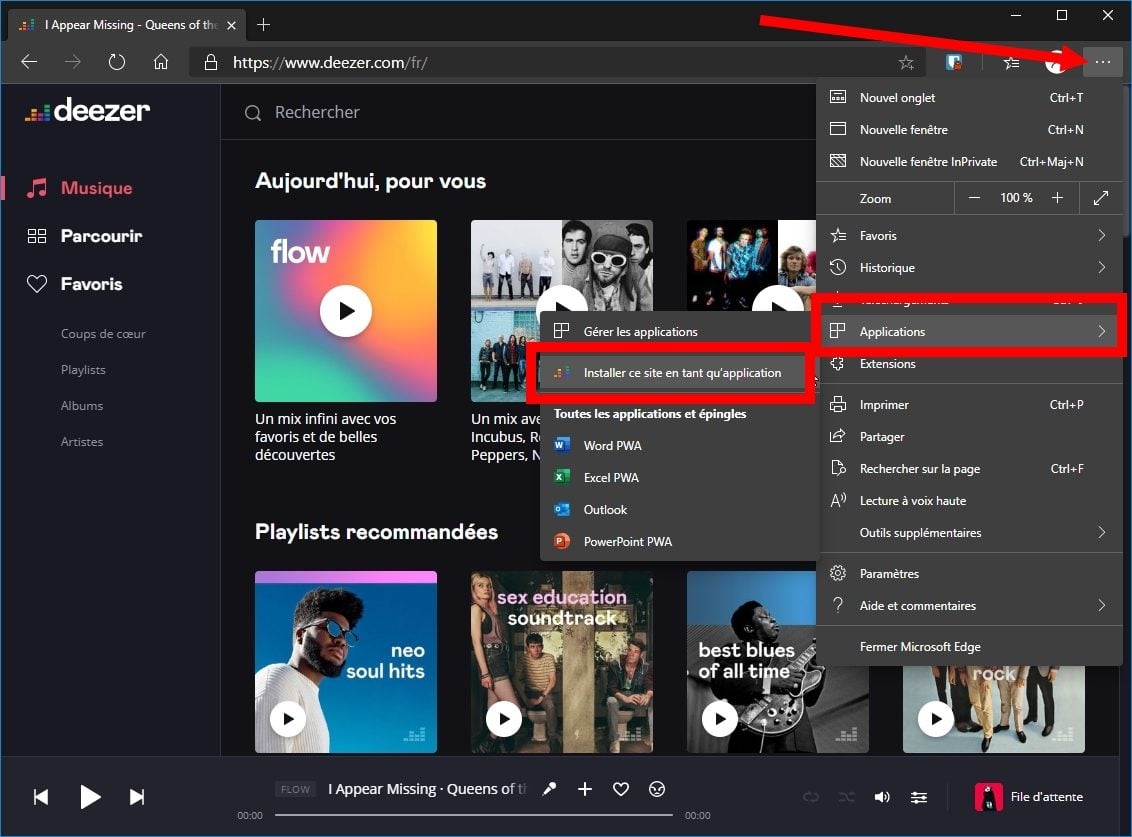Select Rechercher sur la page
The image size is (1132, 837).
coord(969,469)
